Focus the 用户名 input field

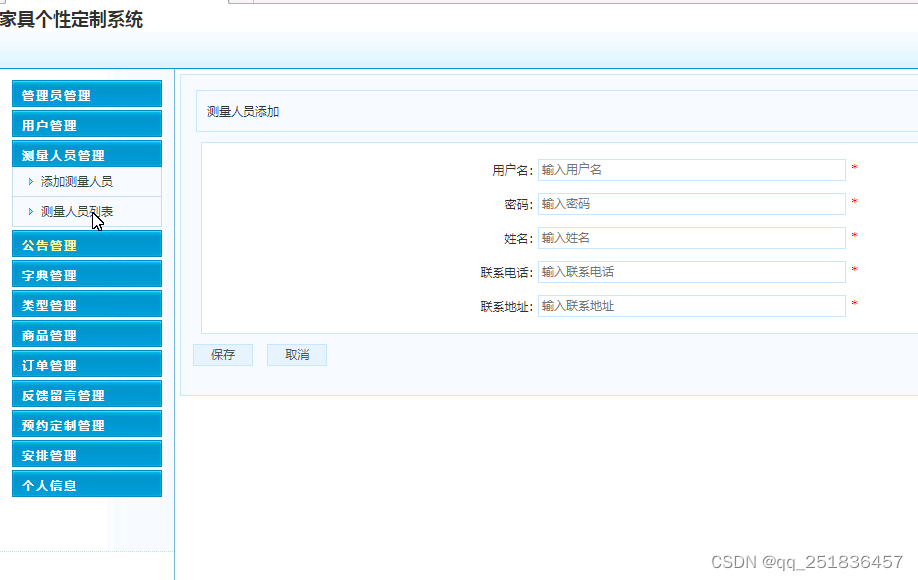click(x=691, y=170)
